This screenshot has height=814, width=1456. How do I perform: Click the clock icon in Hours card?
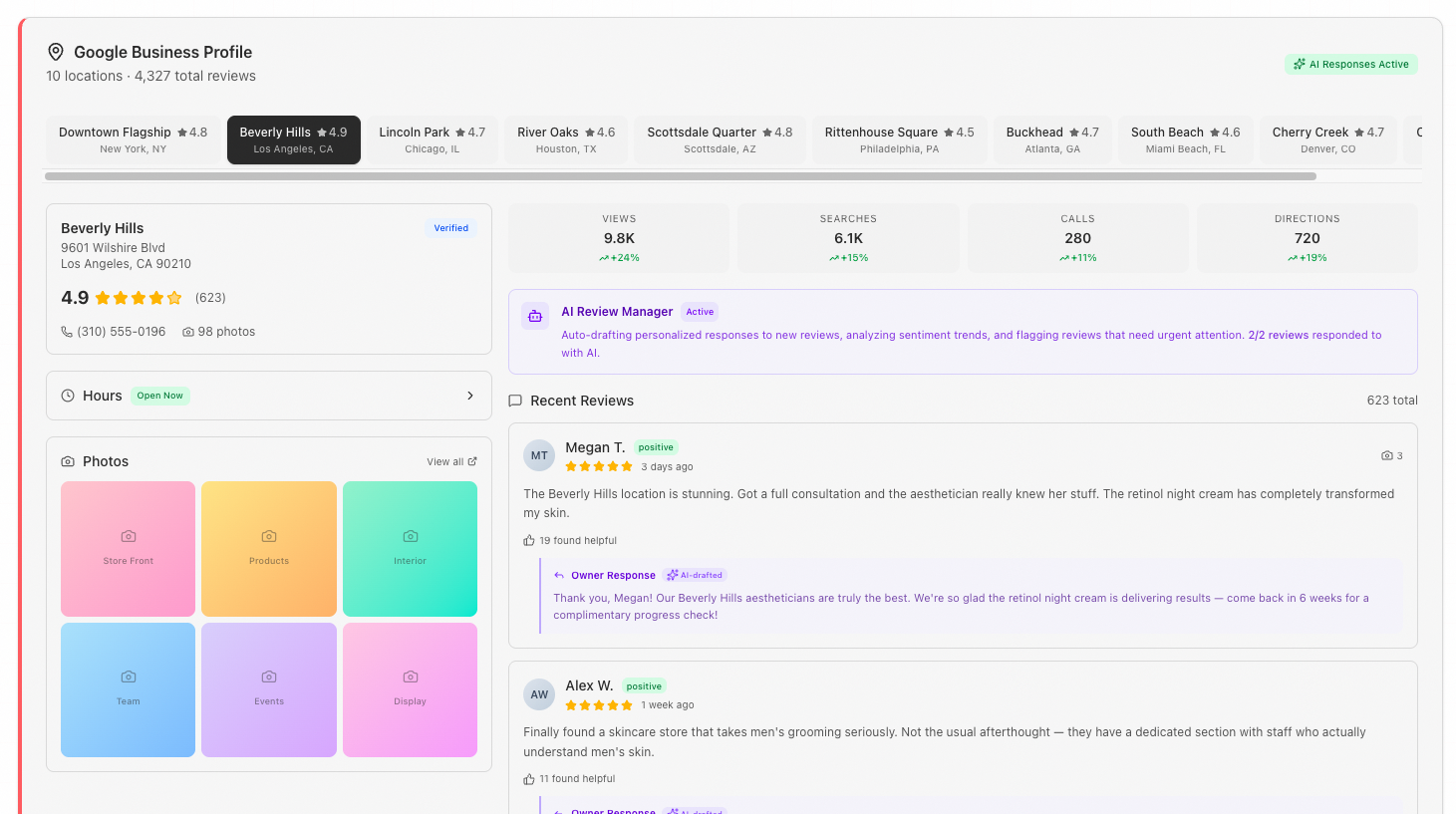[x=68, y=396]
